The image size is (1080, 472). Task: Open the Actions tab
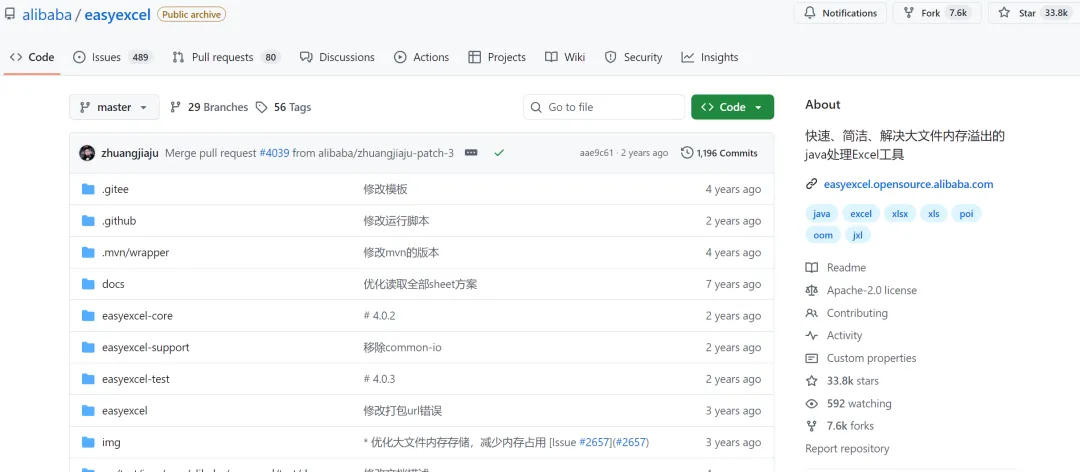point(422,57)
